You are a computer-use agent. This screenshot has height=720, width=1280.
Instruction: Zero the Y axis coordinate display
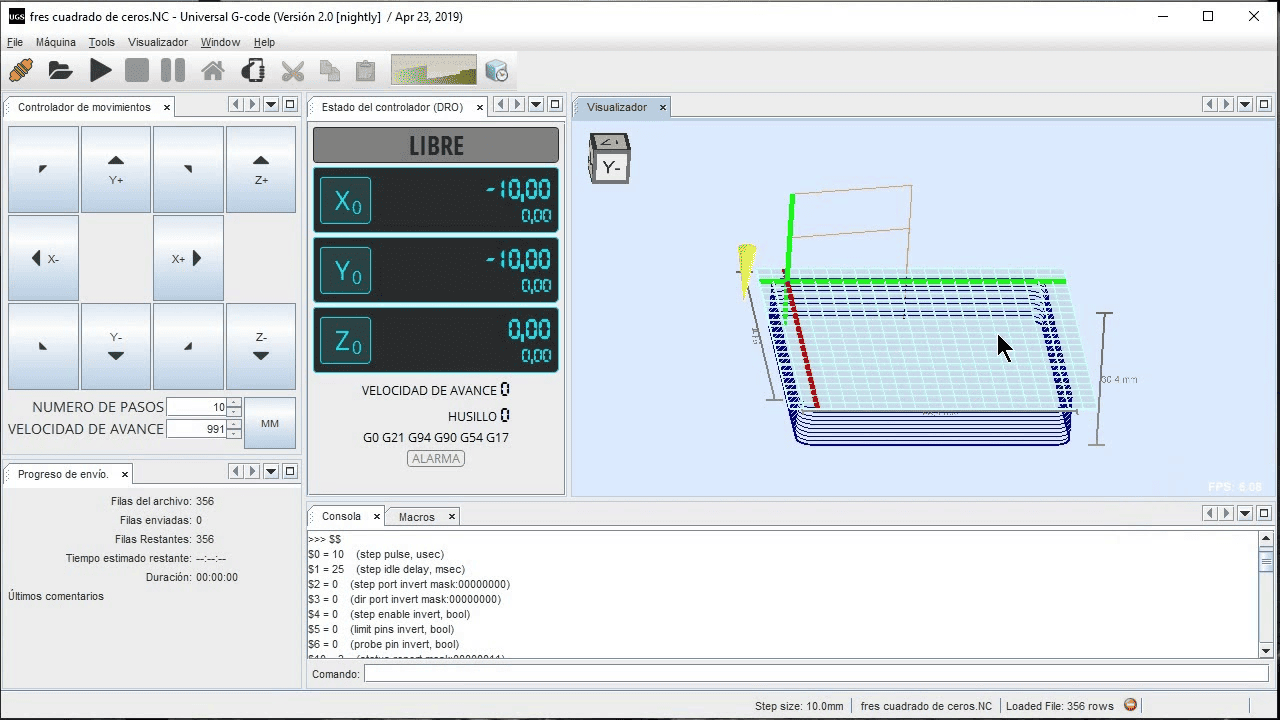click(x=345, y=270)
